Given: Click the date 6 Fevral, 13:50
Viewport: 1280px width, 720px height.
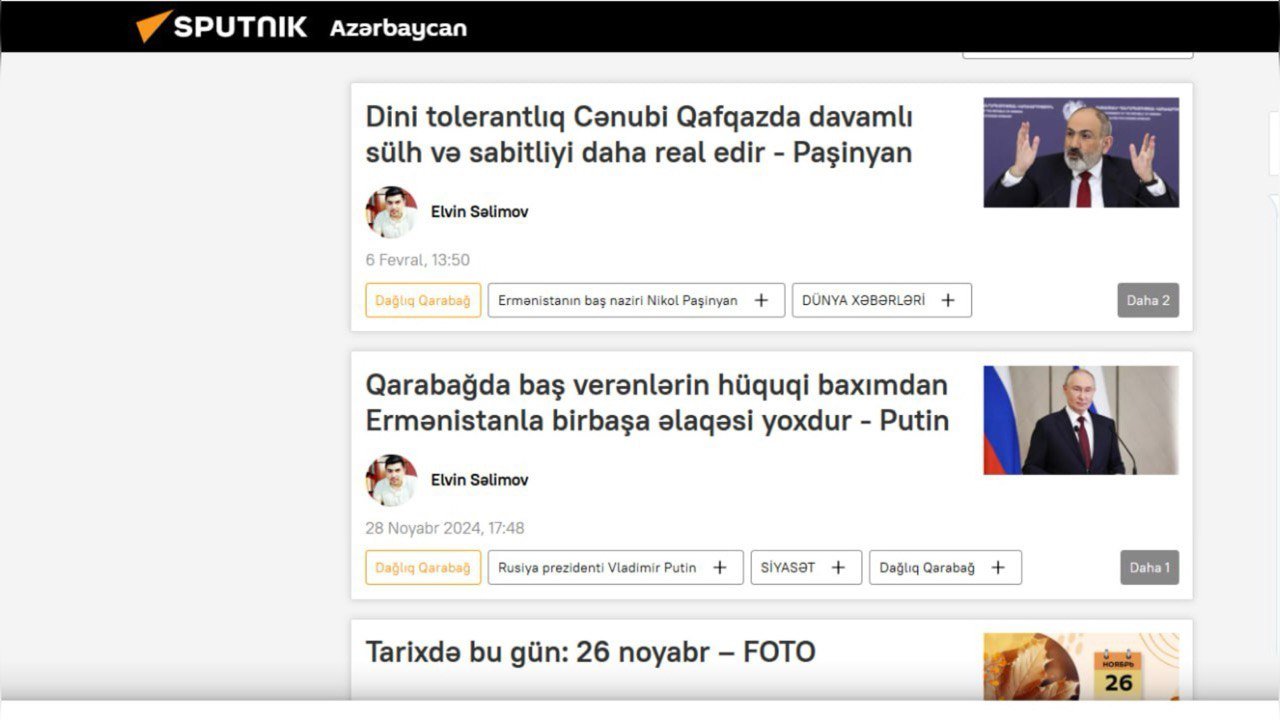Looking at the screenshot, I should click(x=417, y=260).
